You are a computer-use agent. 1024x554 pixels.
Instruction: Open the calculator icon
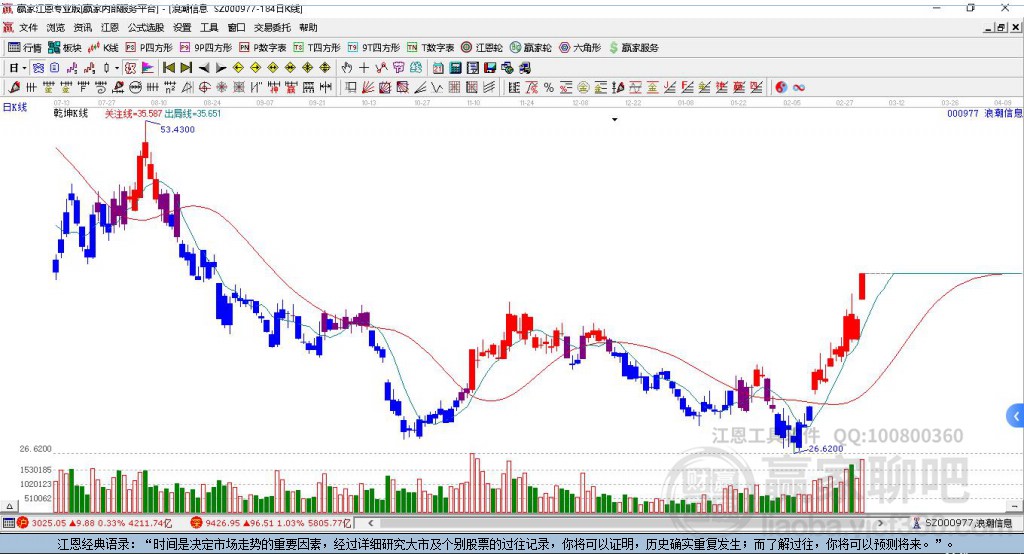pyautogui.click(x=455, y=68)
